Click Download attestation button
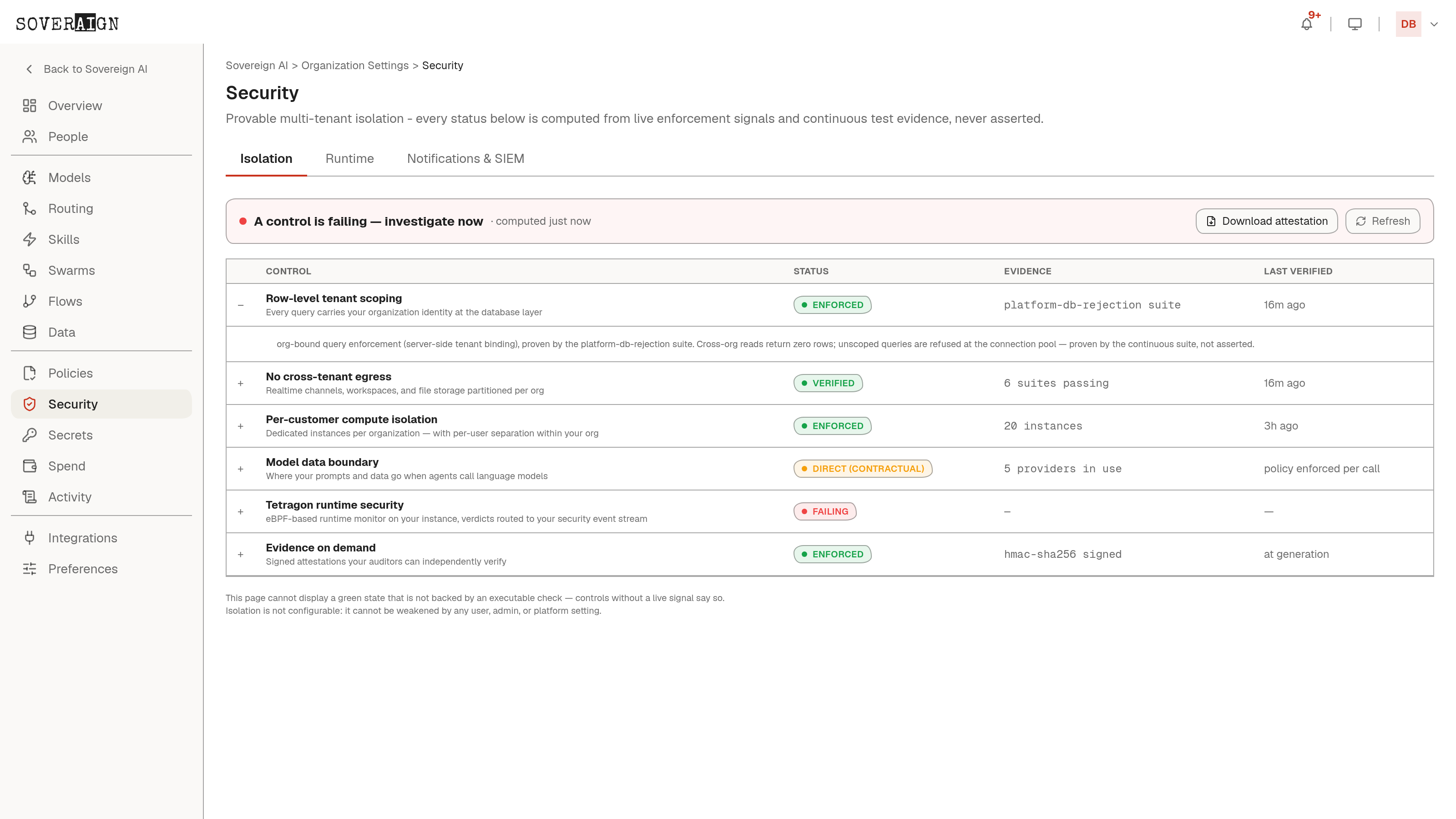The width and height of the screenshot is (1456, 819). pos(1266,221)
